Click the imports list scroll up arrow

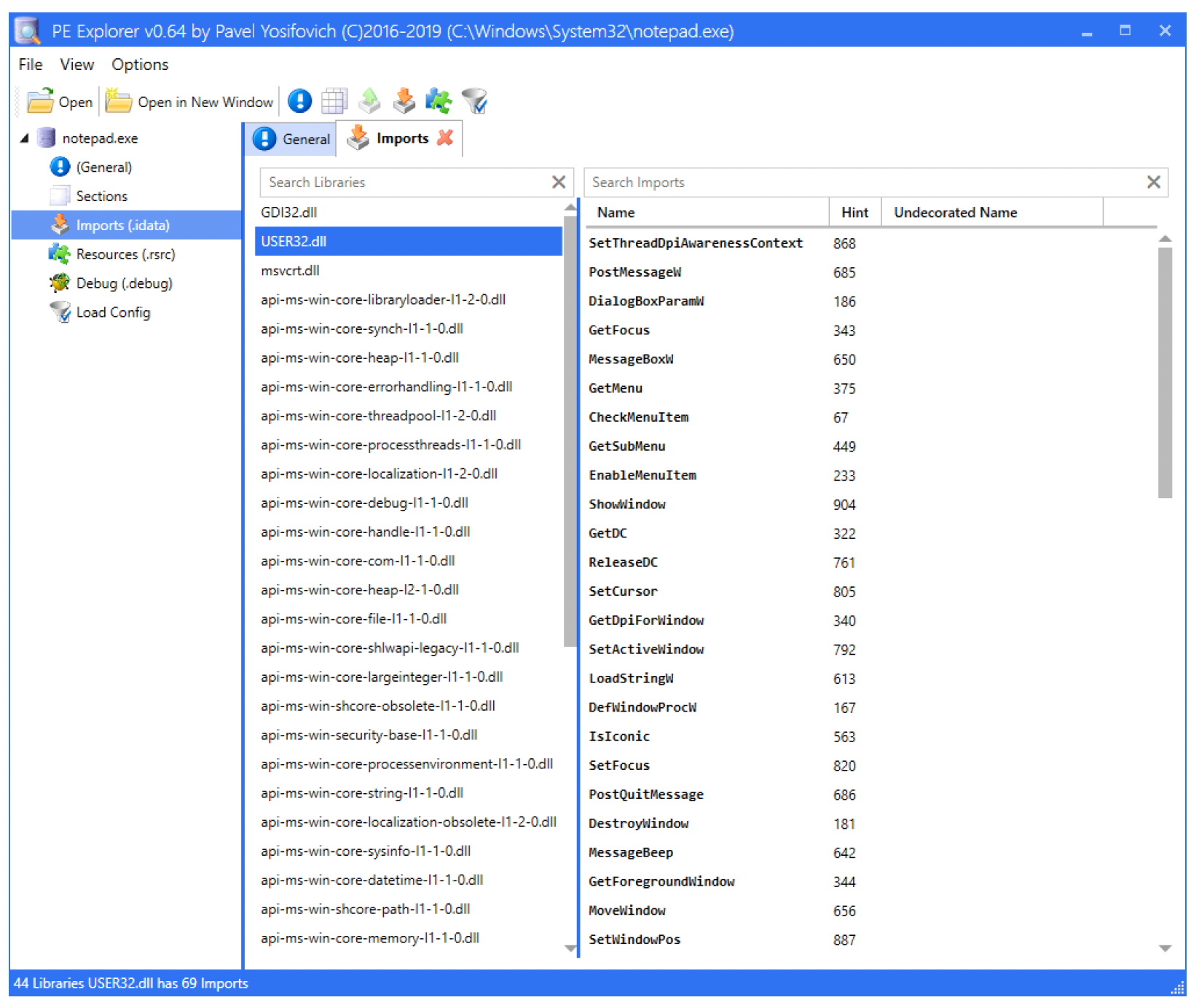click(x=1165, y=238)
